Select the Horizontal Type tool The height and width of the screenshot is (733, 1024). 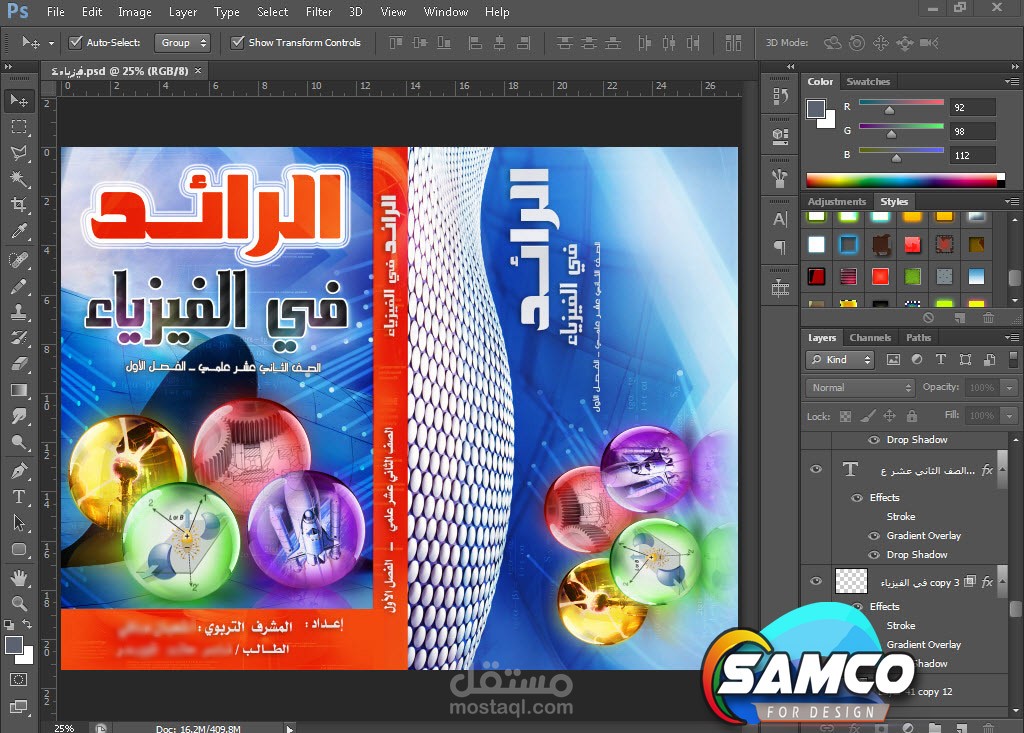pos(18,495)
